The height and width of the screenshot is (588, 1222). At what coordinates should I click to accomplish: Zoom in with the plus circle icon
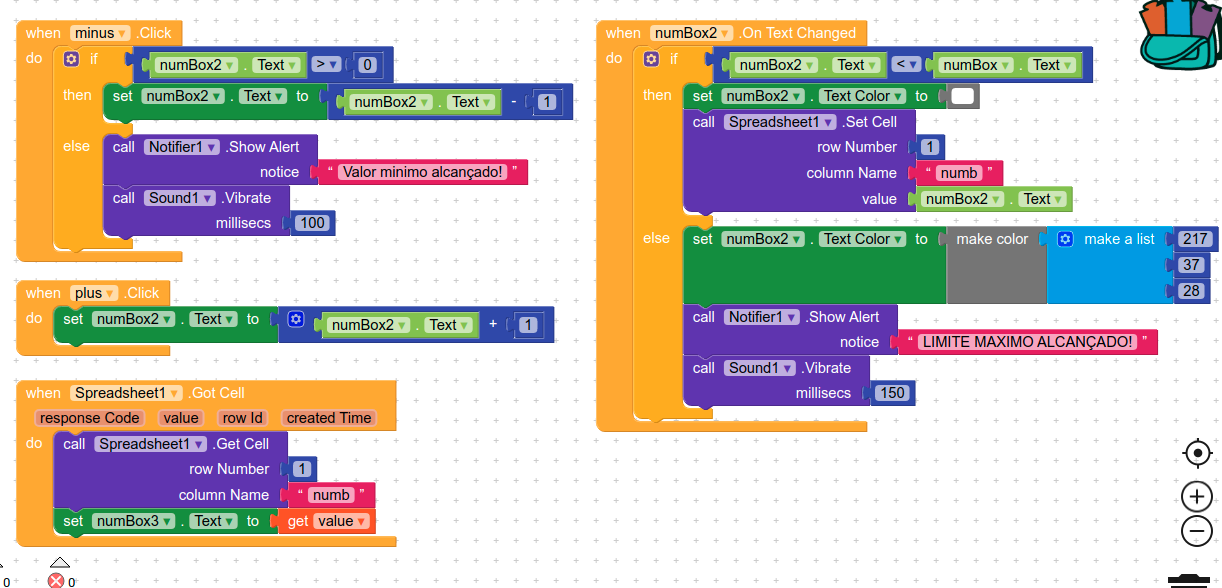pos(1197,495)
